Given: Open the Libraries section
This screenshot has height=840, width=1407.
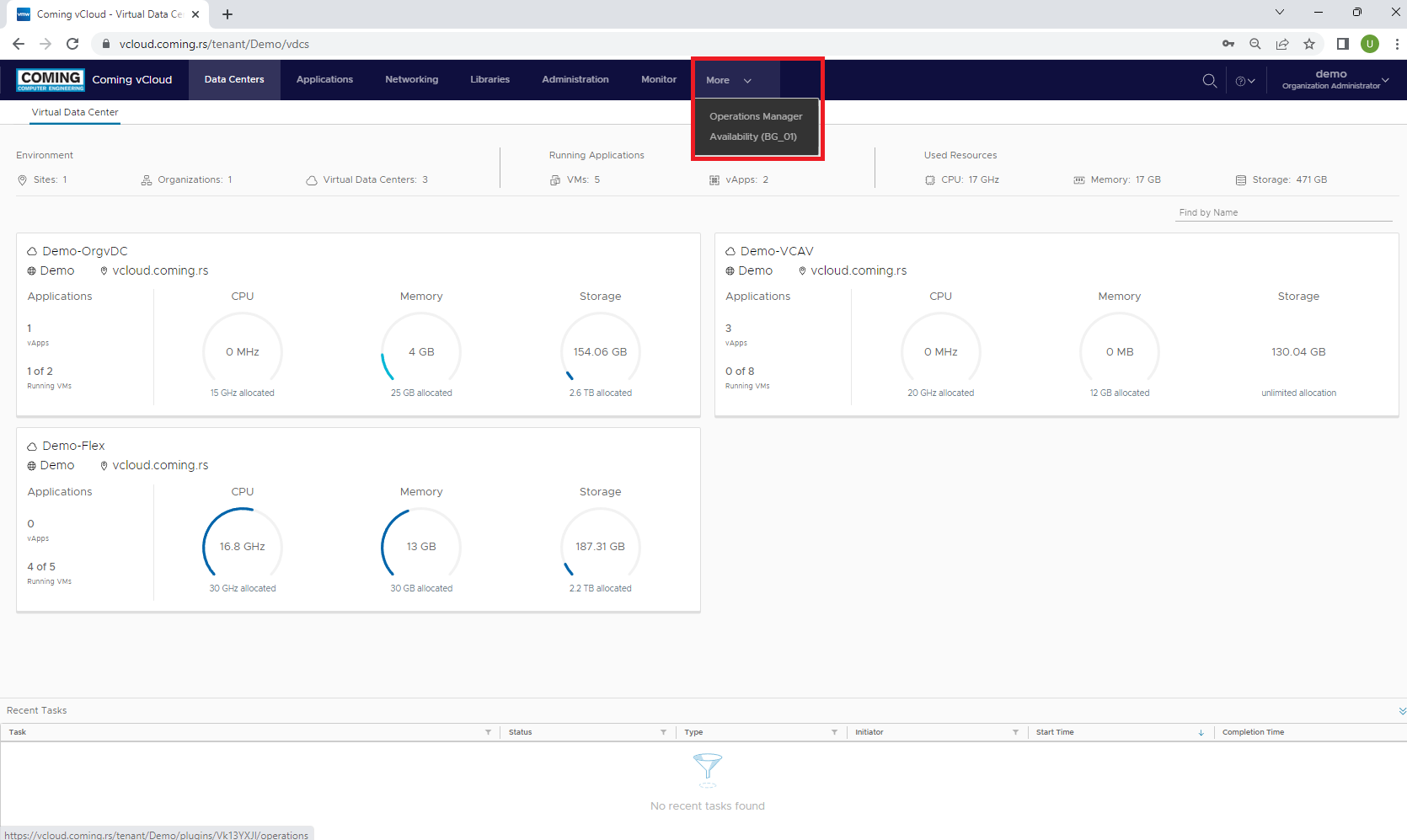Looking at the screenshot, I should click(x=490, y=79).
